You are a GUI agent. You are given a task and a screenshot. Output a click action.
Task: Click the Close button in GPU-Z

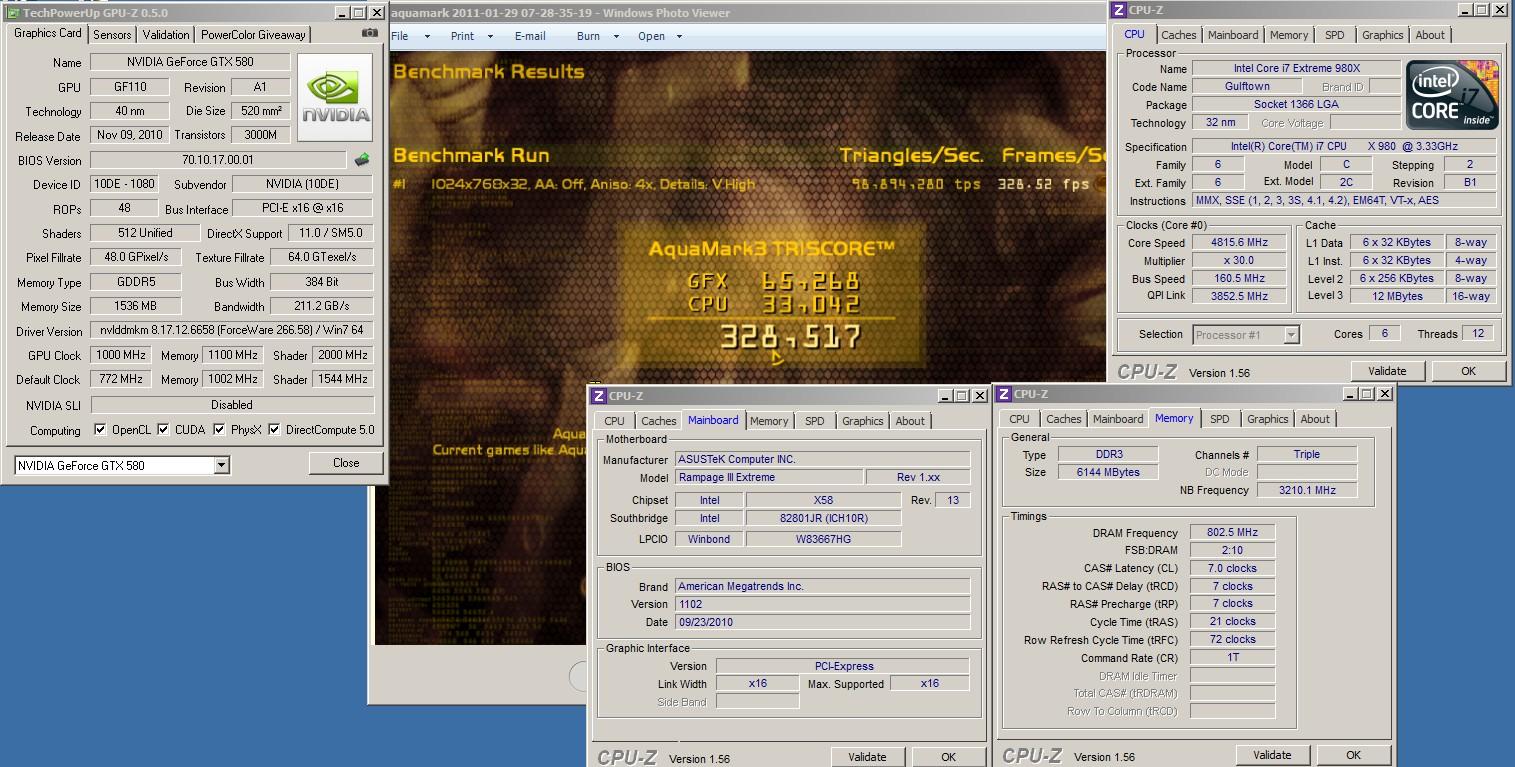[346, 463]
